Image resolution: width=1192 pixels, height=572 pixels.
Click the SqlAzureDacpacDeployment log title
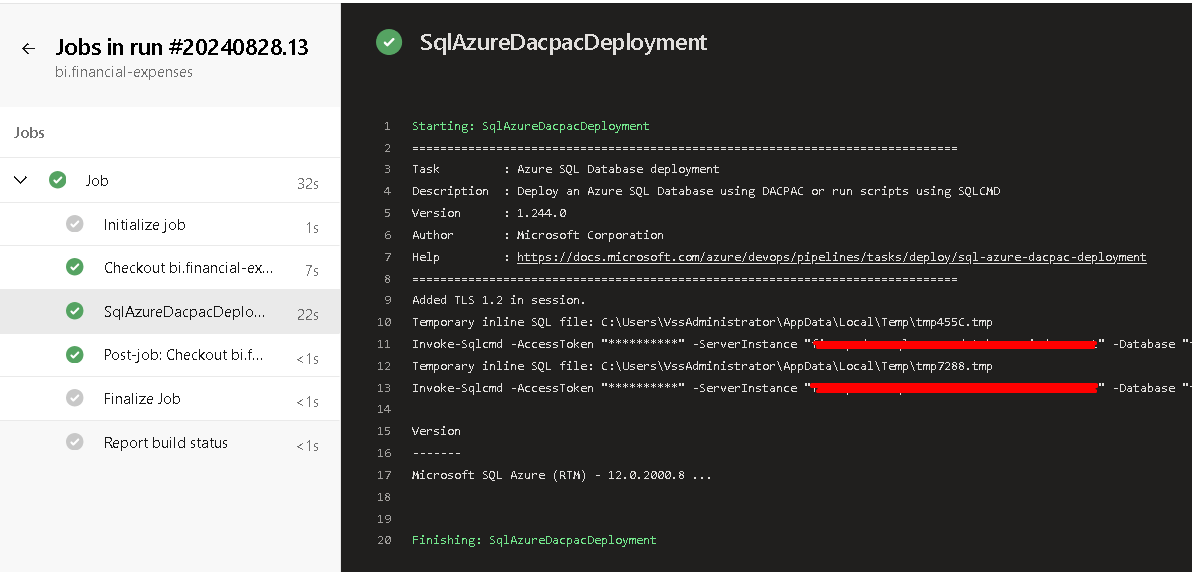pos(563,42)
